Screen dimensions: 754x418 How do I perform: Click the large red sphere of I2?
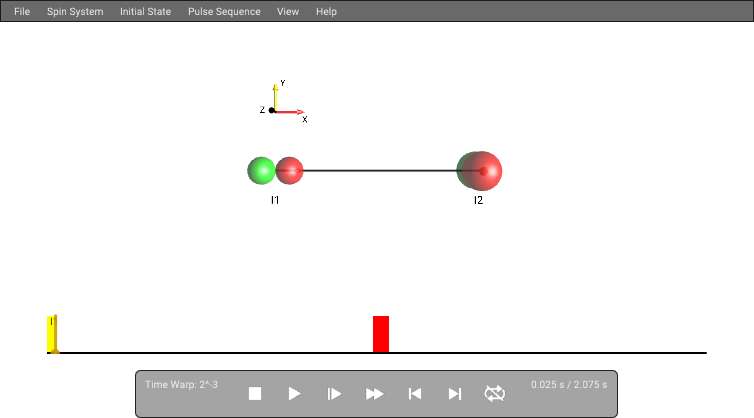tap(482, 171)
